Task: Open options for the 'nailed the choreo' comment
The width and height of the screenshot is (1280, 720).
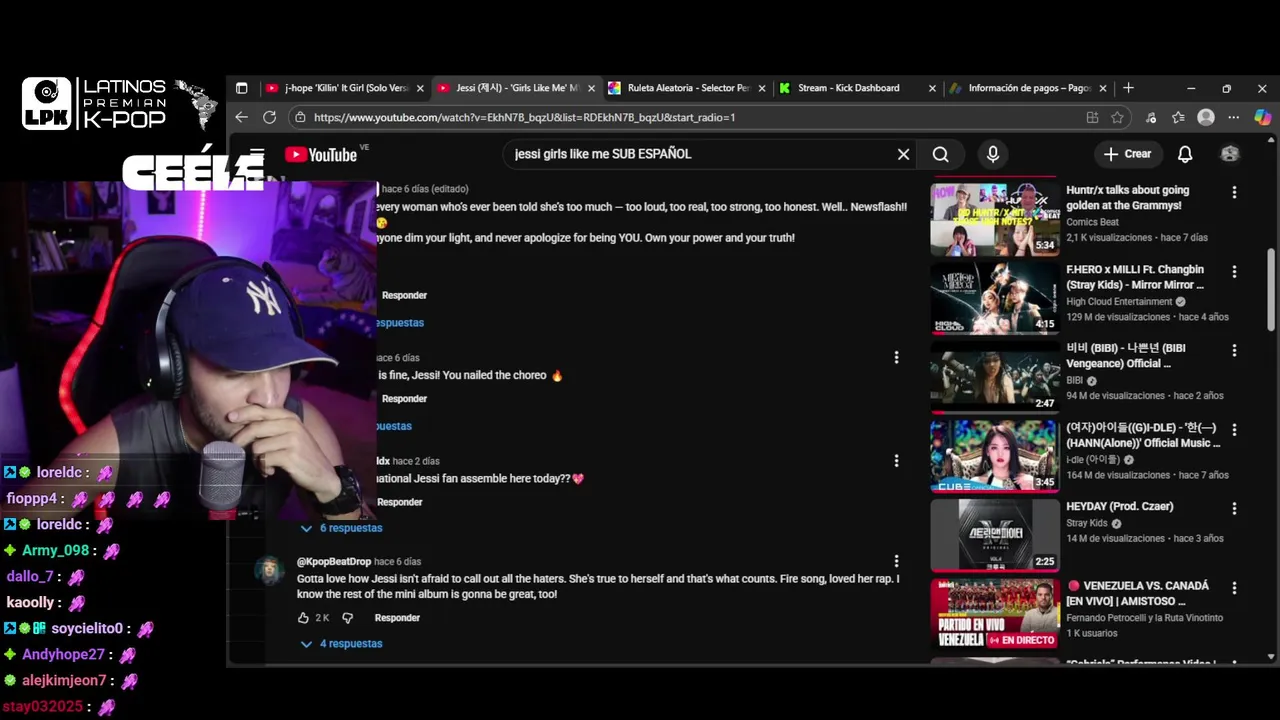Action: [896, 357]
